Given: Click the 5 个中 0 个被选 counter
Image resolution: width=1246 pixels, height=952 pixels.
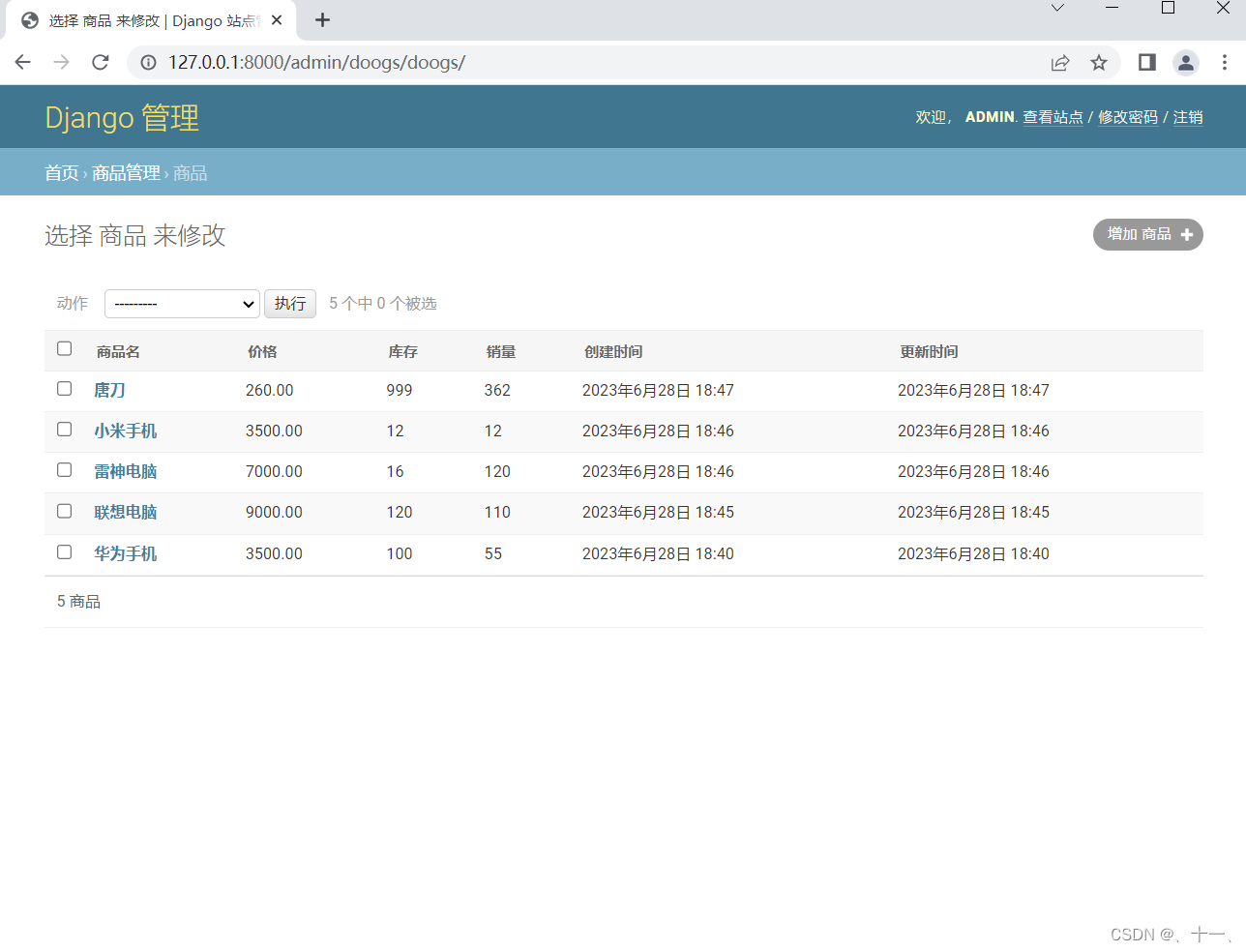Looking at the screenshot, I should [383, 304].
